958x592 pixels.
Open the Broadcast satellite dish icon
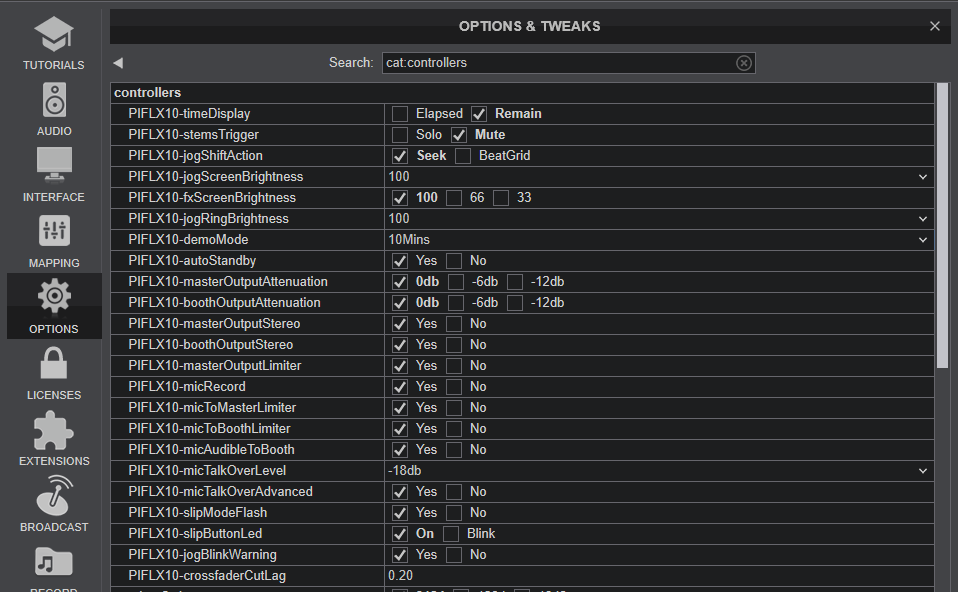click(x=54, y=496)
